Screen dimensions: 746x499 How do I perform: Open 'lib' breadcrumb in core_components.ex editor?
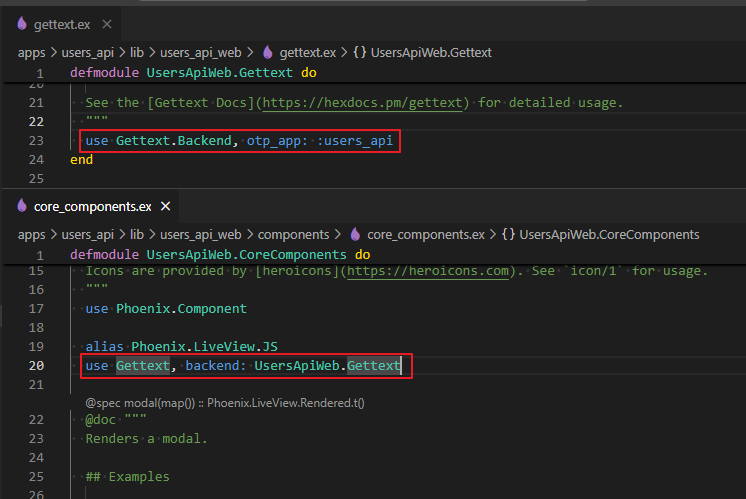coord(137,235)
